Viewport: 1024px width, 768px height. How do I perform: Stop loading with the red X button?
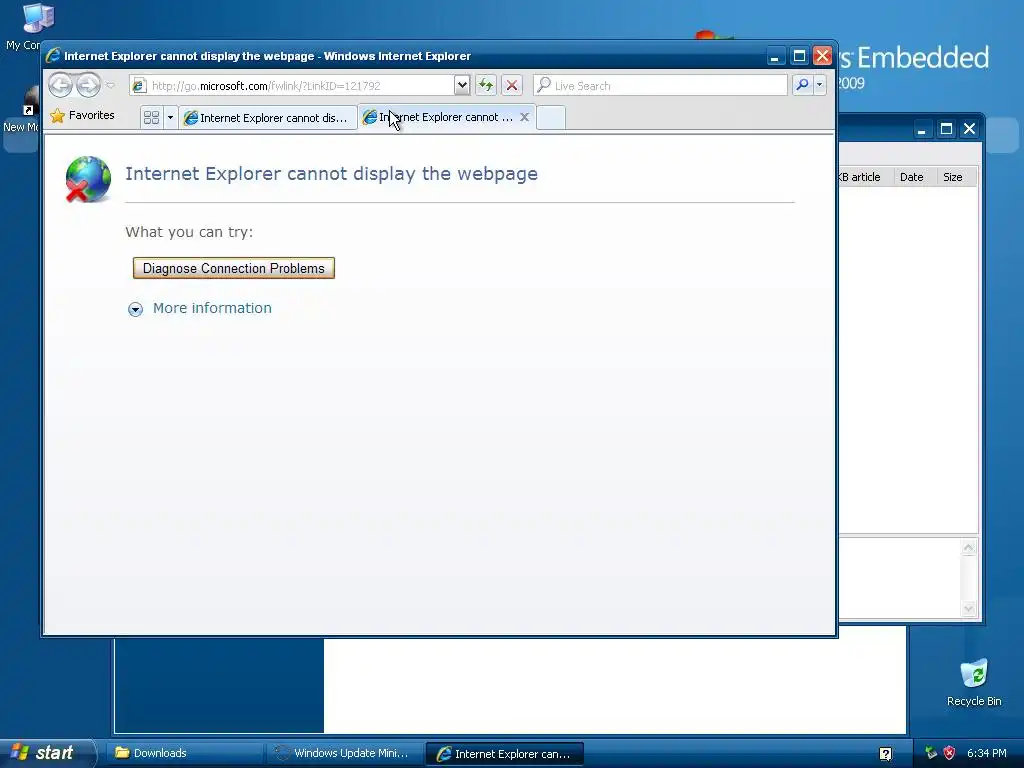pos(512,85)
